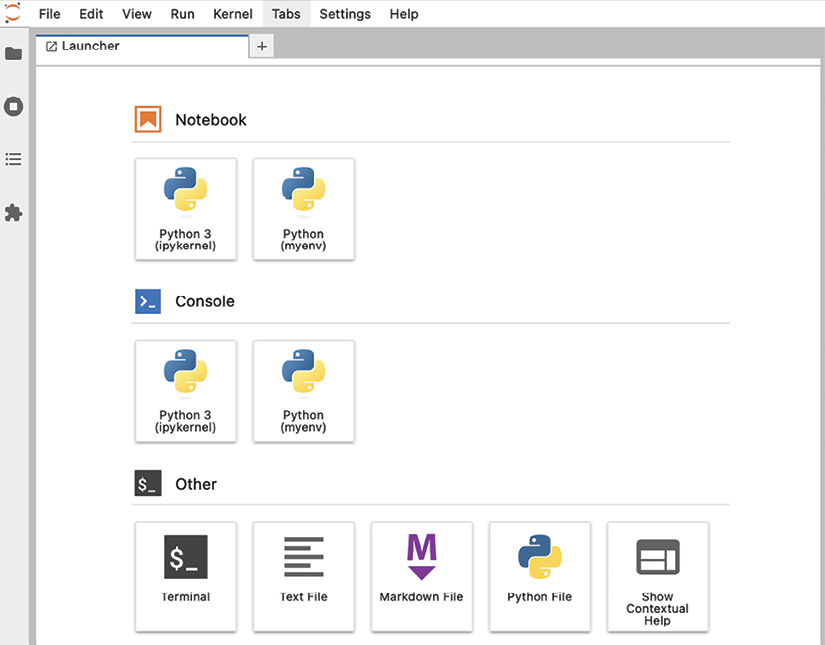Create a new Python File
Image resolution: width=825 pixels, height=645 pixels.
539,577
